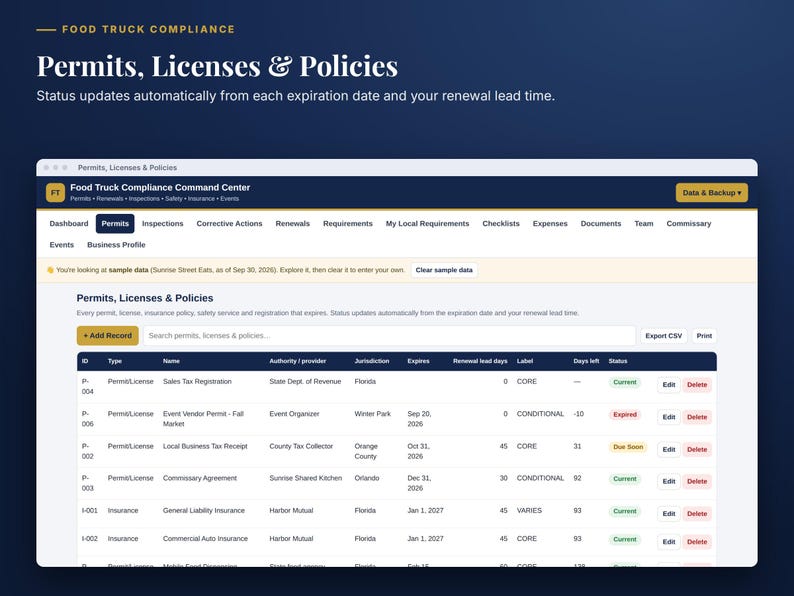Delete the Sales Tax Registration record
The width and height of the screenshot is (794, 596).
pyautogui.click(x=697, y=385)
